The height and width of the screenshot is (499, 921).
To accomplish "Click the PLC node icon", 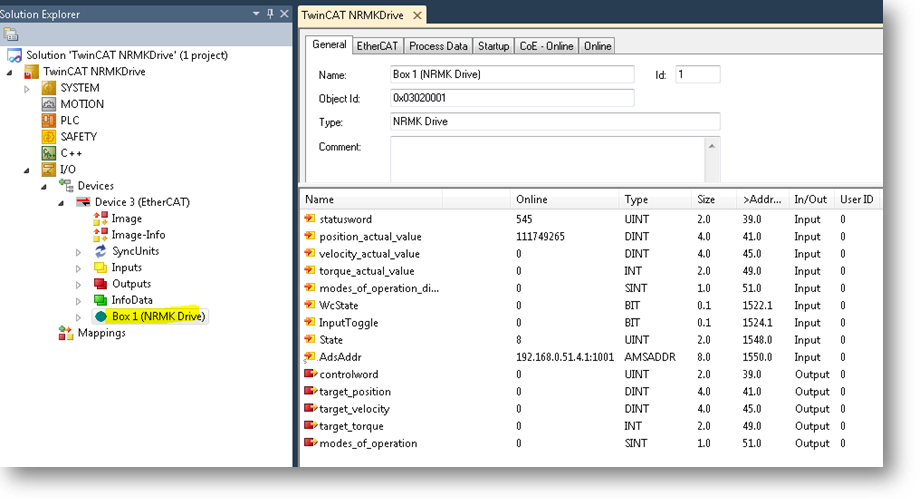I will click(x=49, y=120).
